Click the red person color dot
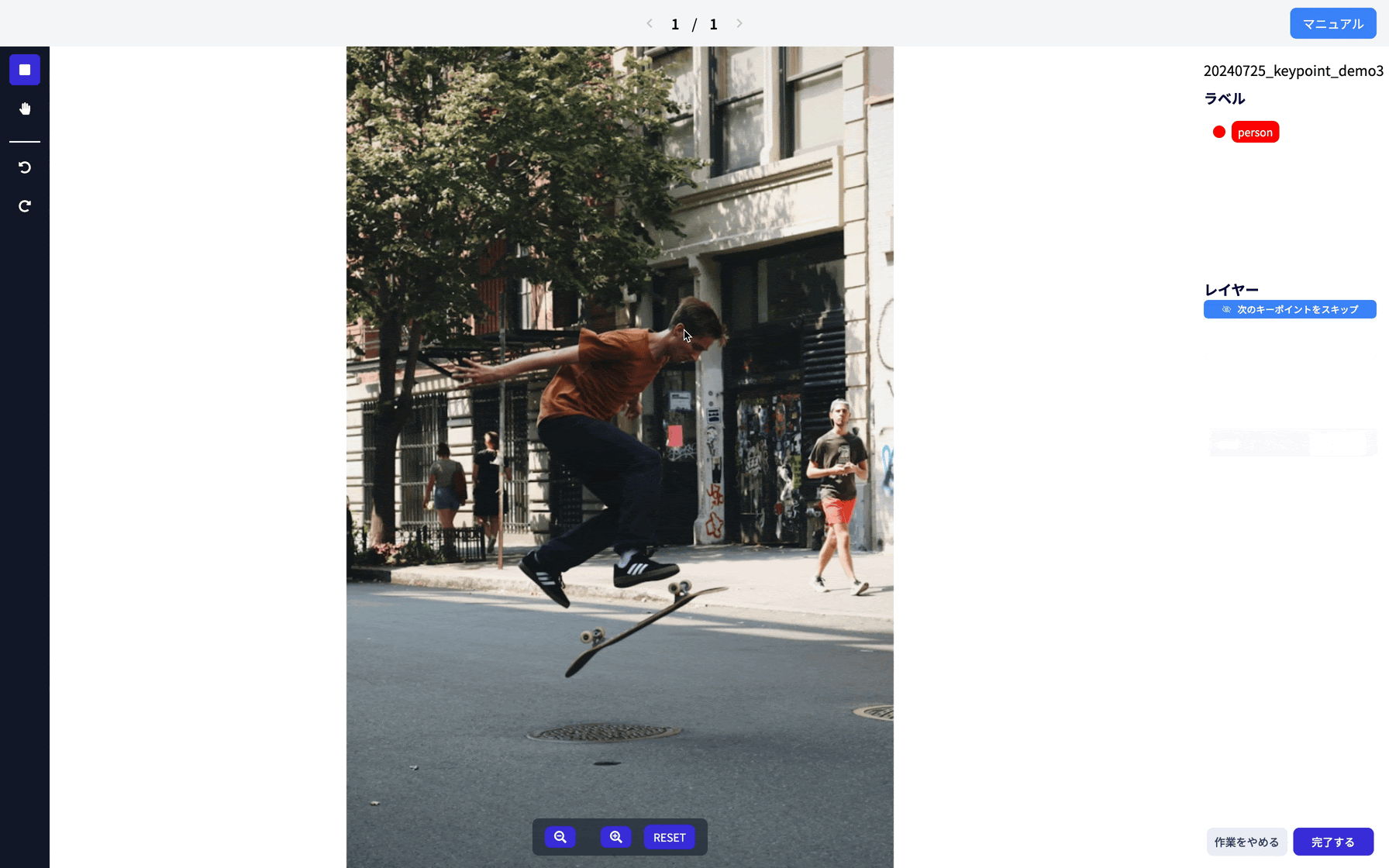This screenshot has width=1389, height=868. click(1219, 133)
